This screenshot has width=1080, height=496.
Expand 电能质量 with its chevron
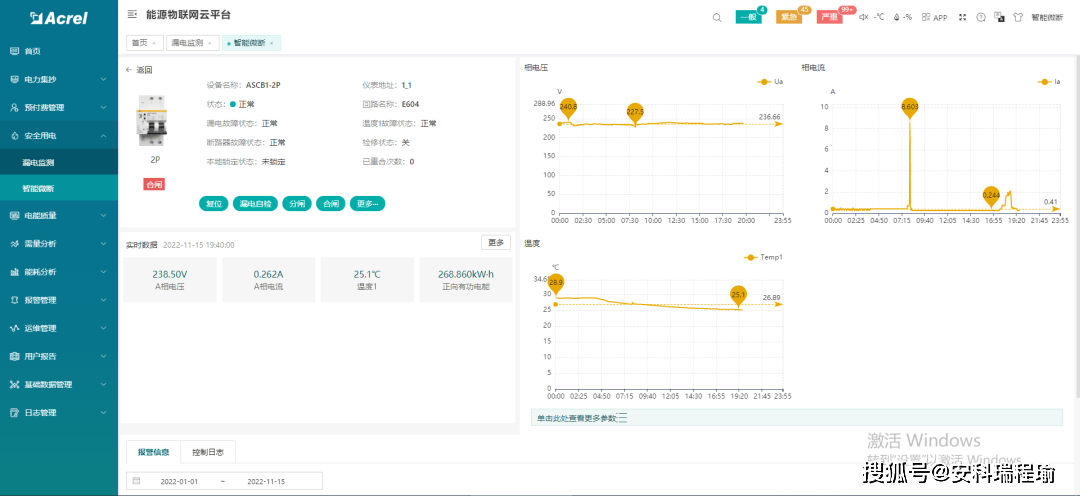(x=103, y=216)
